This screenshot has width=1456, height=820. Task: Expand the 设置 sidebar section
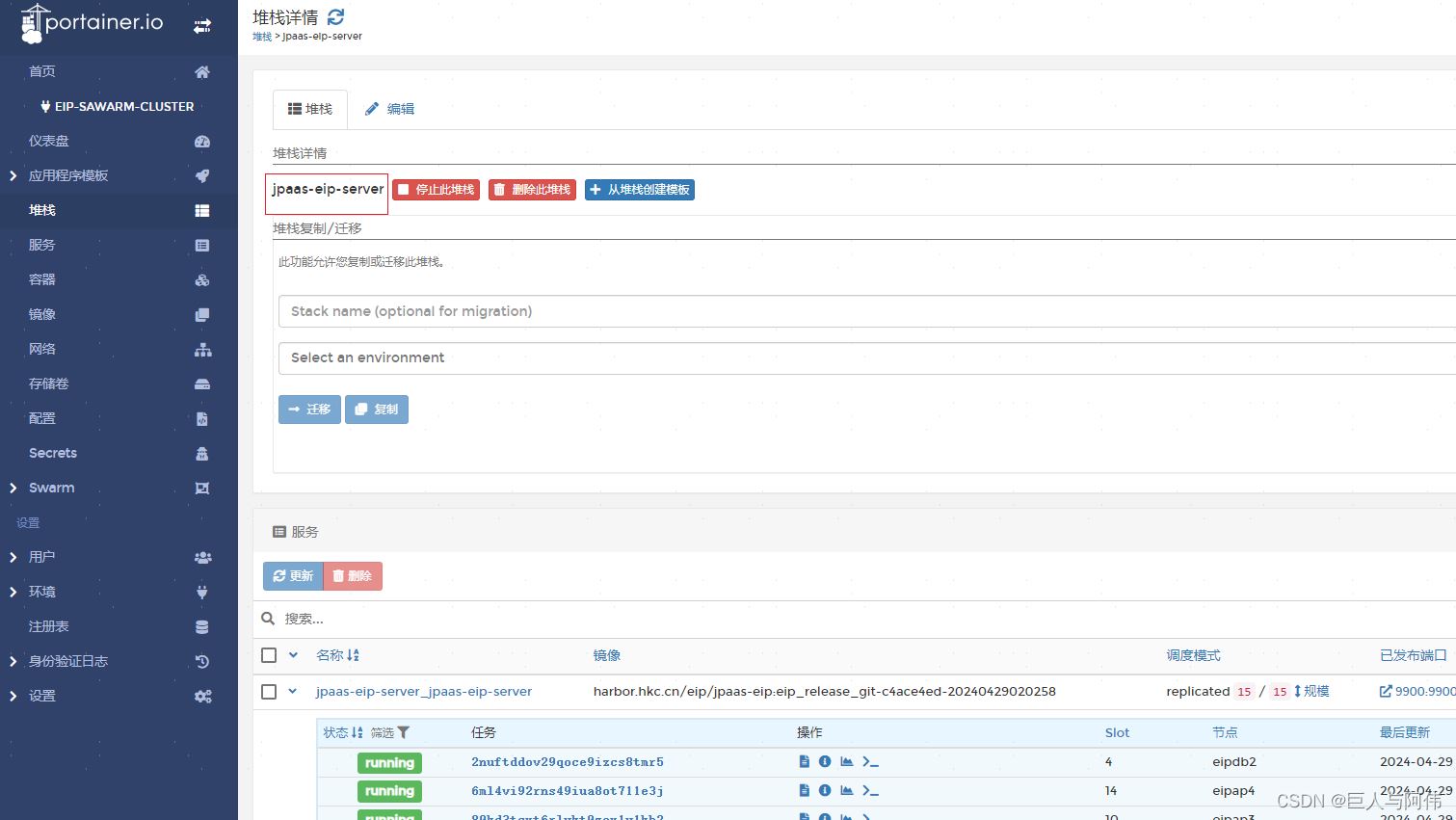coord(13,697)
